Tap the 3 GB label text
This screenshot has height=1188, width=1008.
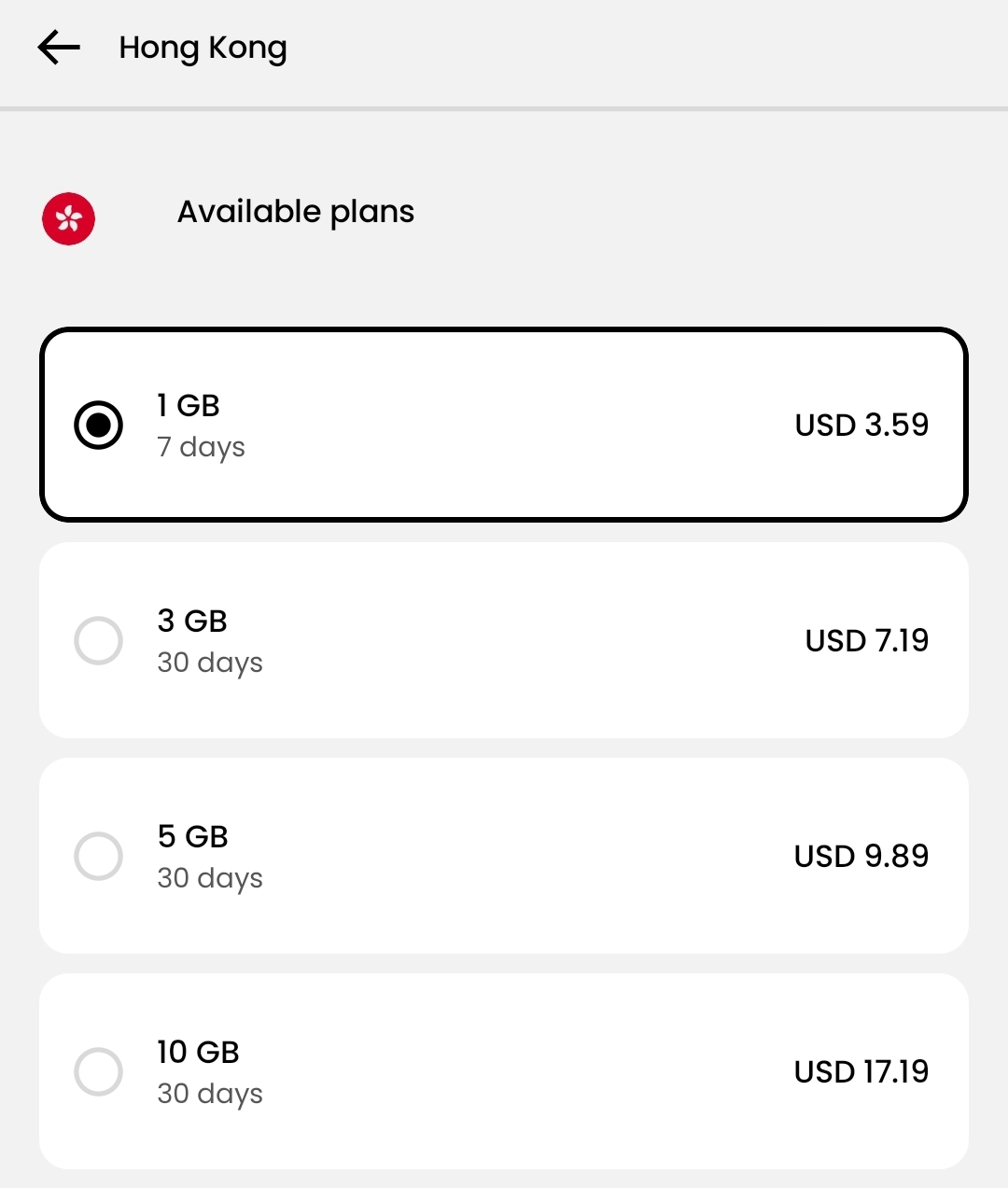pos(192,621)
